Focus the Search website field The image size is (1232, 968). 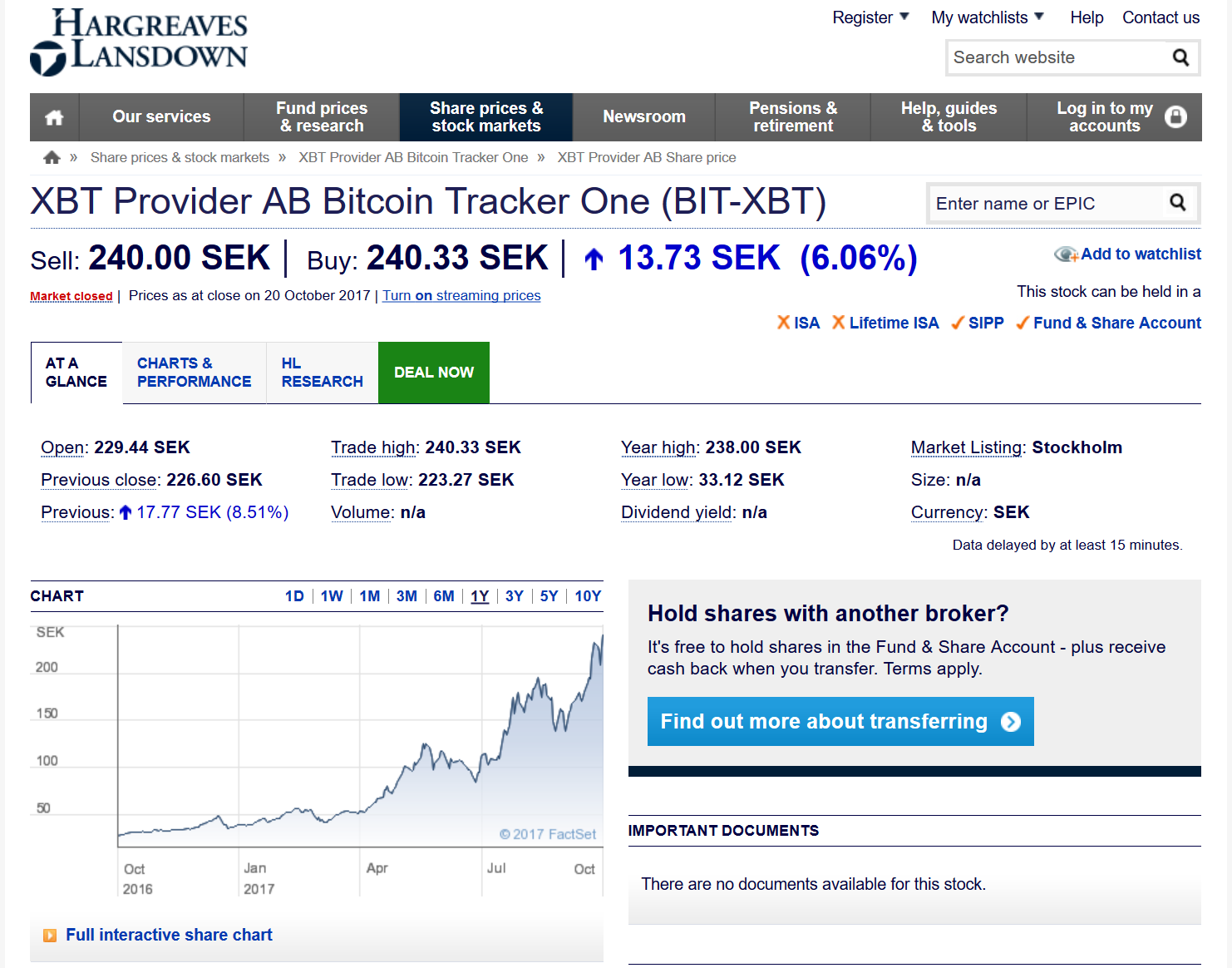1057,57
